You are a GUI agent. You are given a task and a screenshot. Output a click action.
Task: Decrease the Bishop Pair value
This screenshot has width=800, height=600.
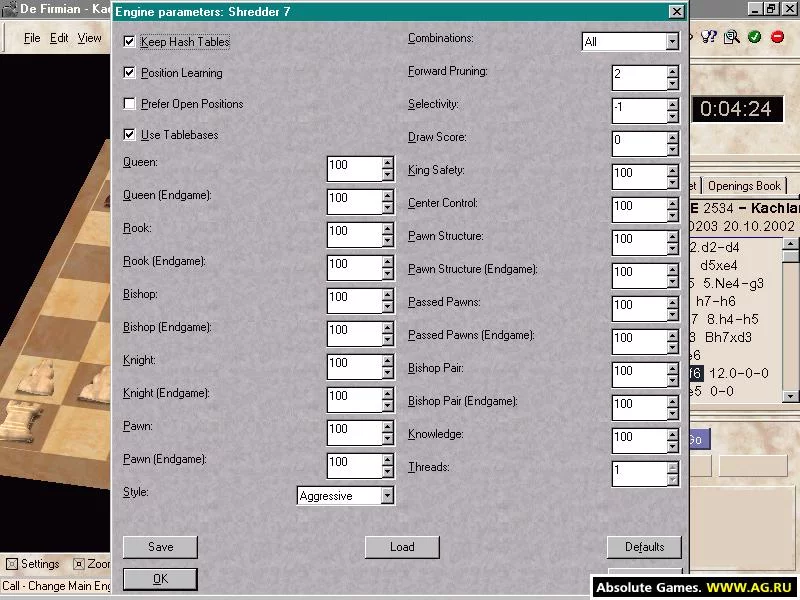[672, 381]
